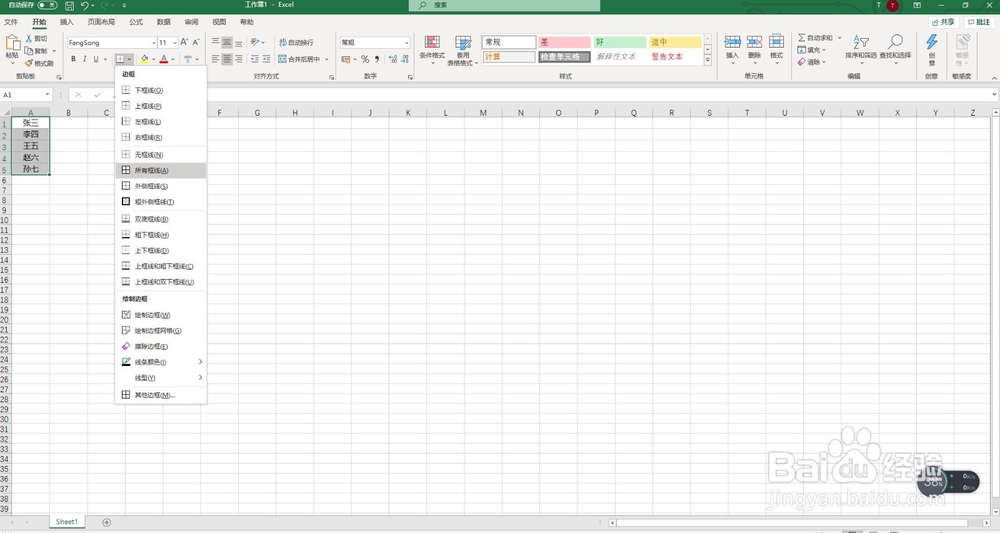Choose All Borders (所有框线) menu item

(x=161, y=170)
